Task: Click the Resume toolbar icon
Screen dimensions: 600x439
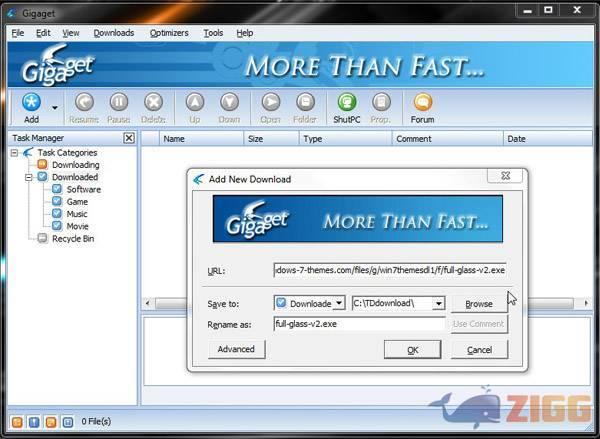Action: click(84, 103)
